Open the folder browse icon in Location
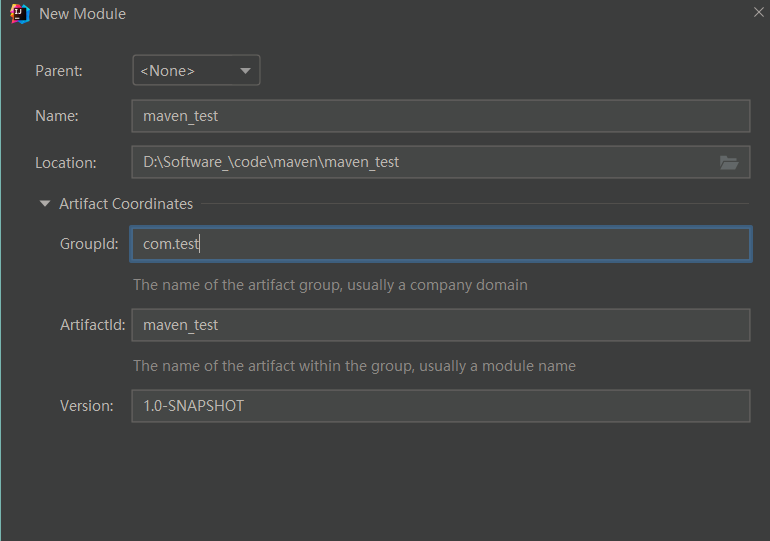 [729, 163]
